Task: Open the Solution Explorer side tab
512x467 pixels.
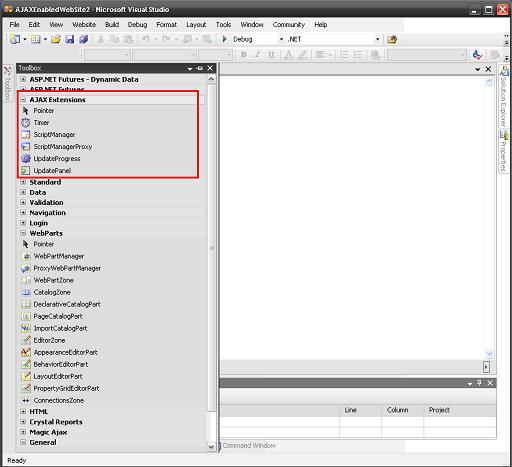Action: click(x=503, y=97)
